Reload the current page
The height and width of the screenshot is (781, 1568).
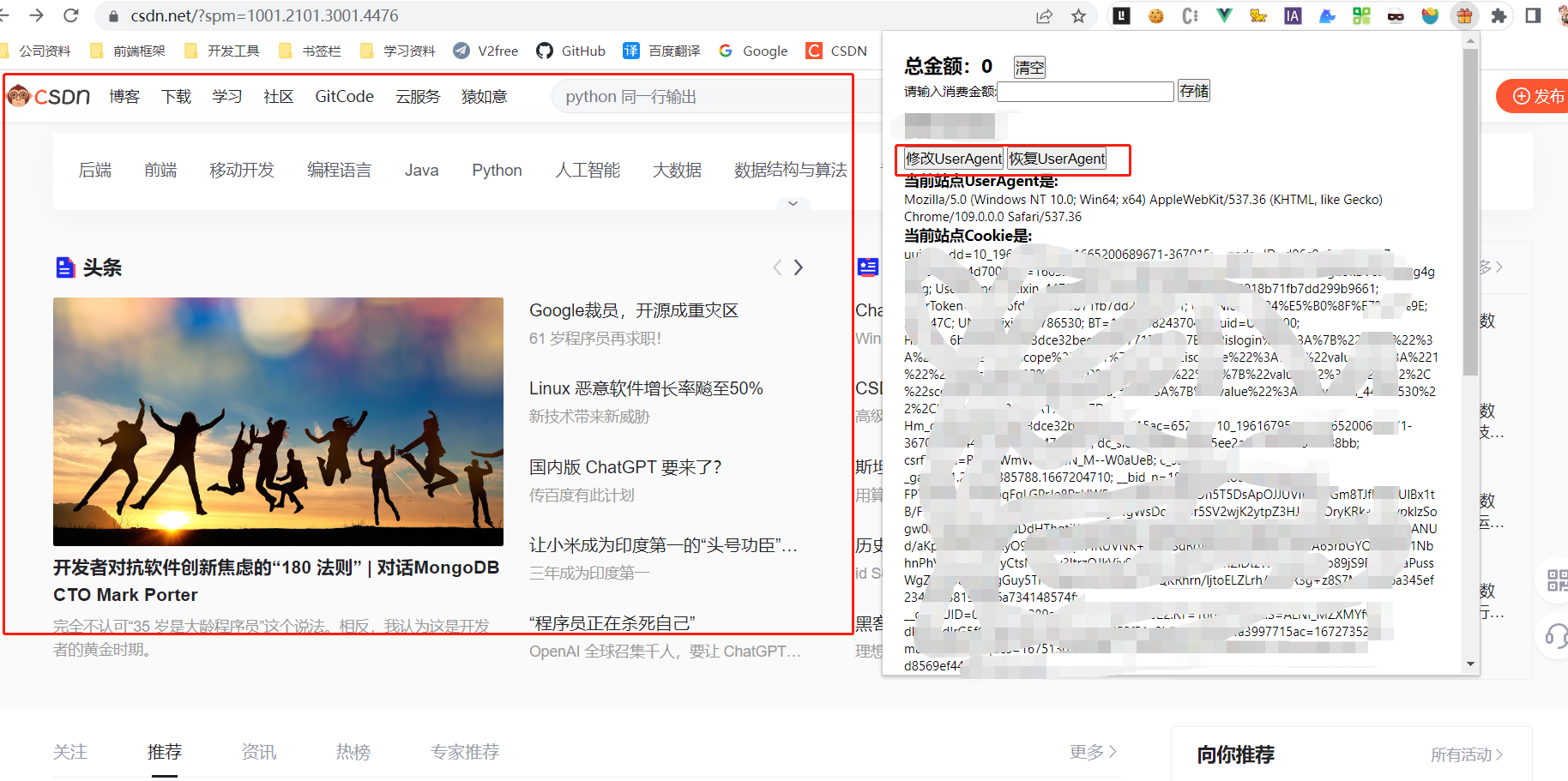pos(71,15)
